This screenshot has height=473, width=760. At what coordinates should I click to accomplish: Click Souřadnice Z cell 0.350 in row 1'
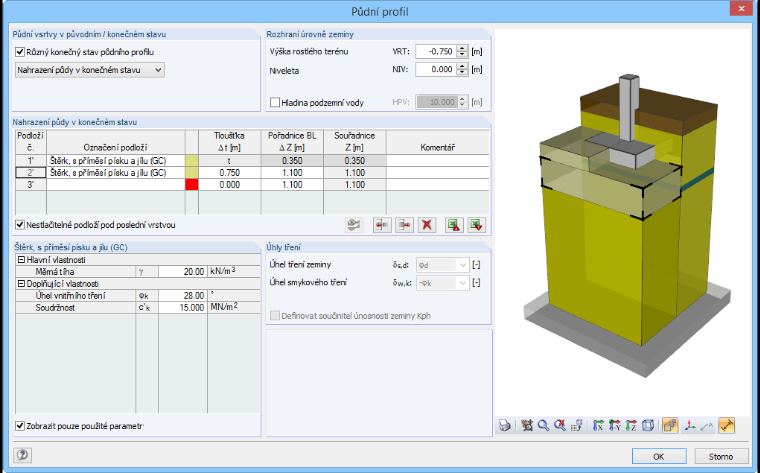coord(355,160)
